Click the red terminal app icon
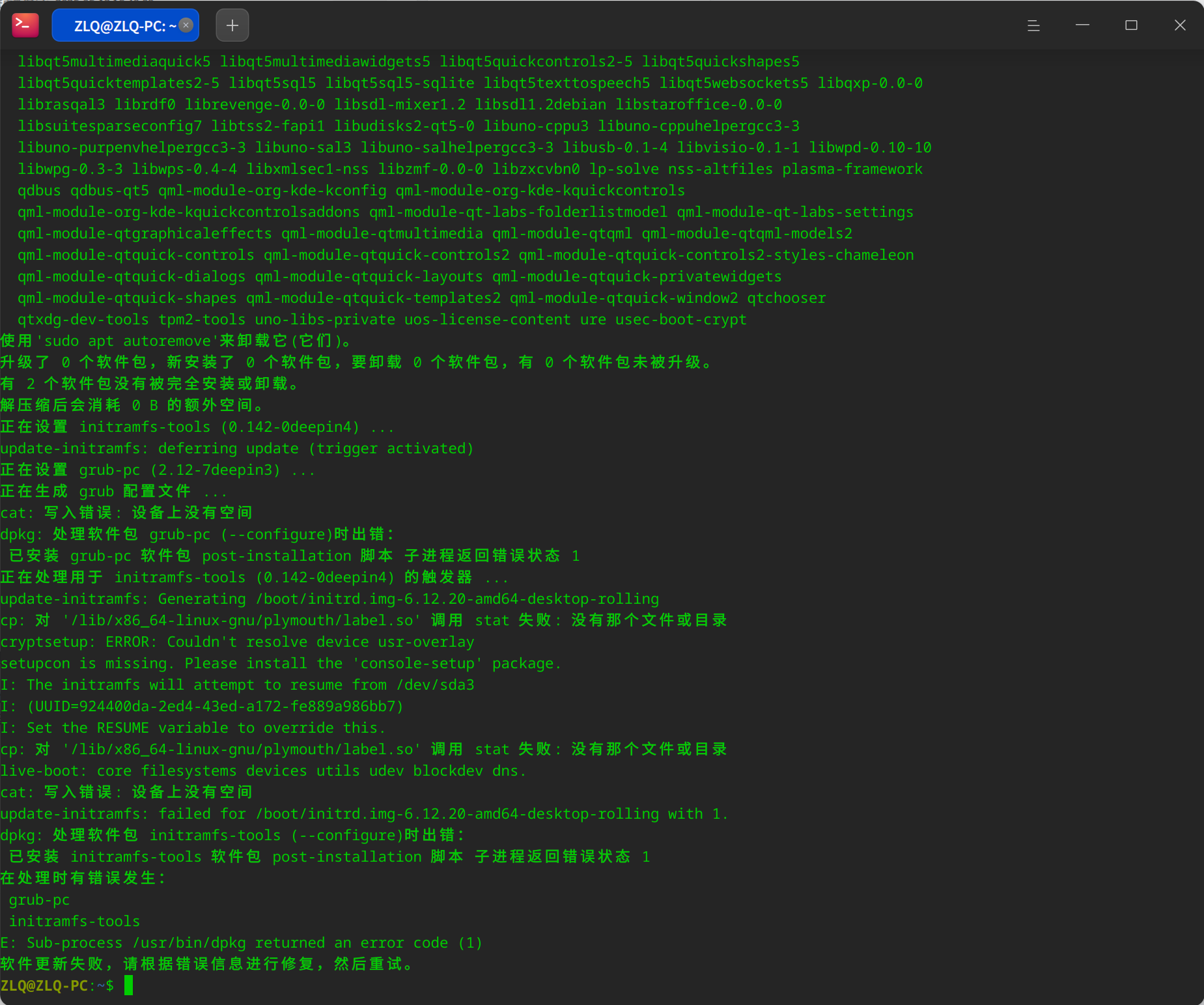Image resolution: width=1204 pixels, height=1005 pixels. point(25,25)
